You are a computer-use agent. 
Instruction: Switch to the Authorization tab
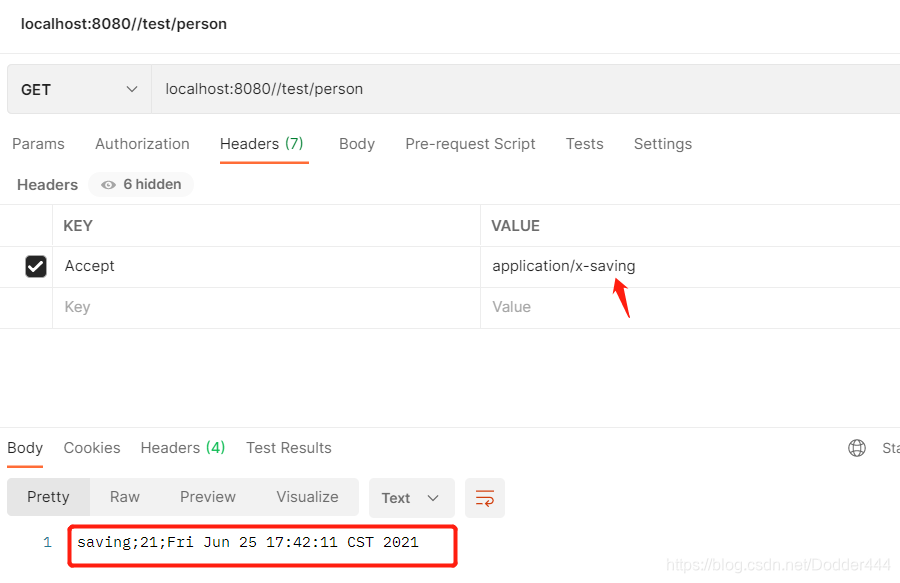(x=142, y=144)
